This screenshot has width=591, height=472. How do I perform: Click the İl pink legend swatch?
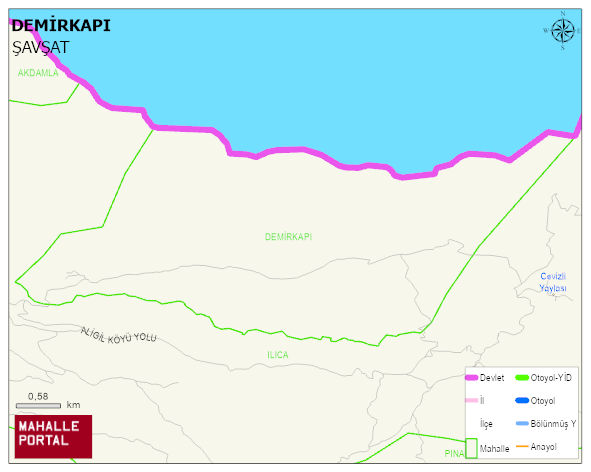point(472,400)
